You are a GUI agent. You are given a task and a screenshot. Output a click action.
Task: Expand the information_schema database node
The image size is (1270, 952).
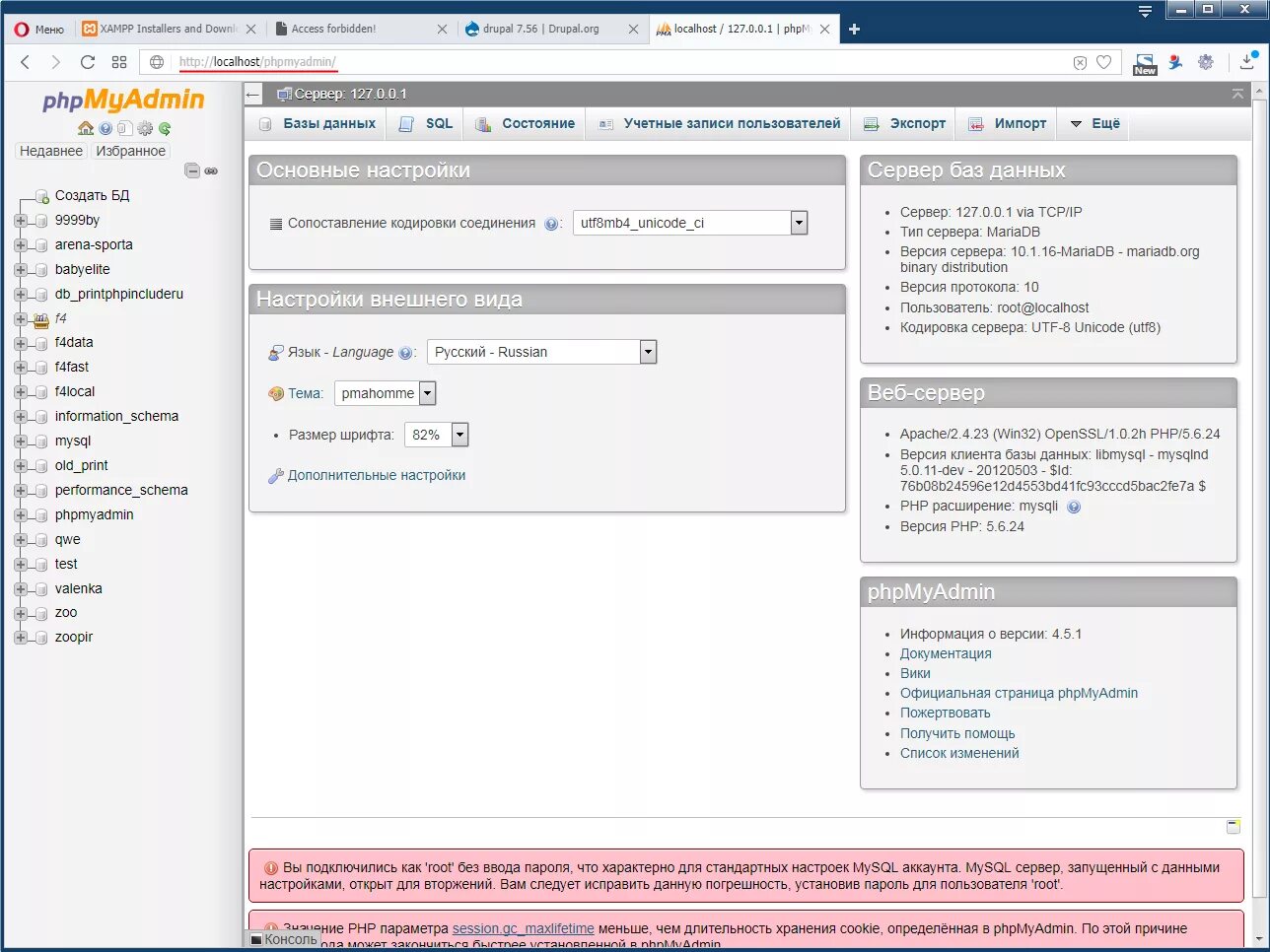[x=21, y=417]
